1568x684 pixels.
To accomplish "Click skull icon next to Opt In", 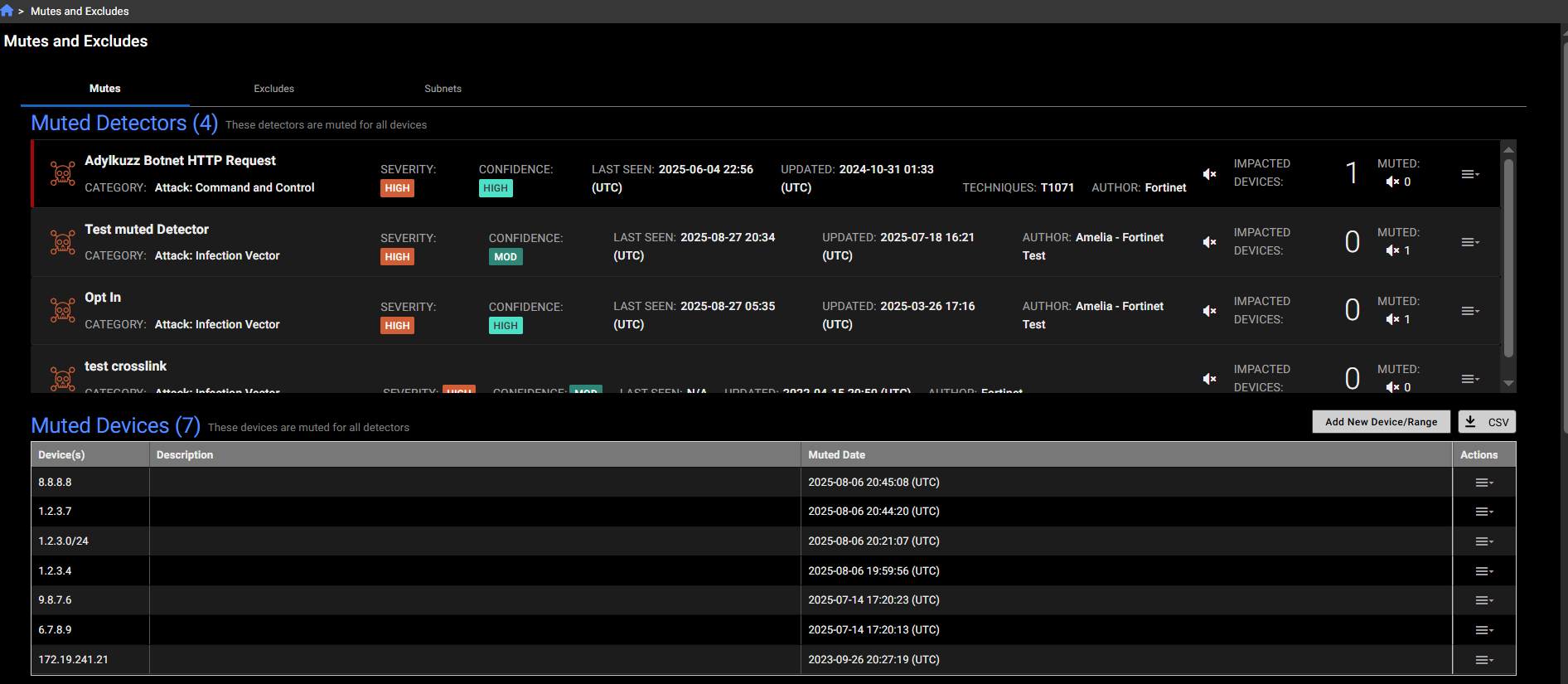I will click(x=62, y=311).
